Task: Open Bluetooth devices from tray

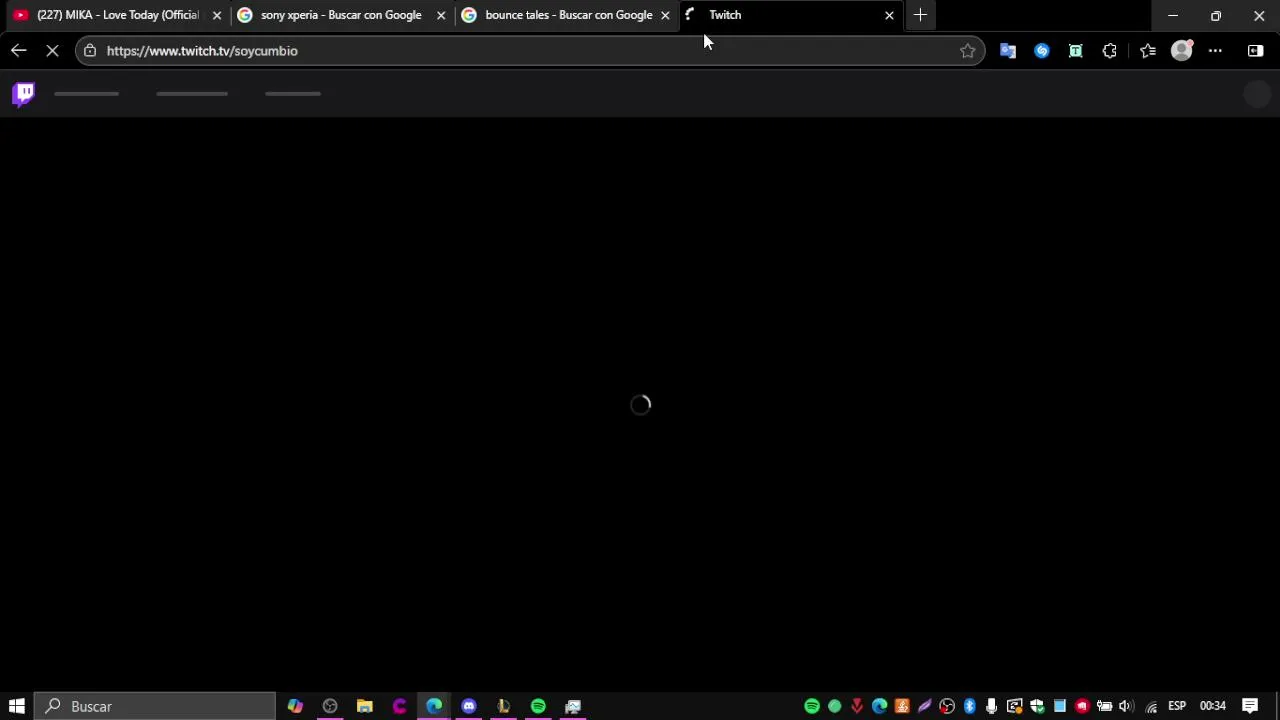Action: point(970,707)
